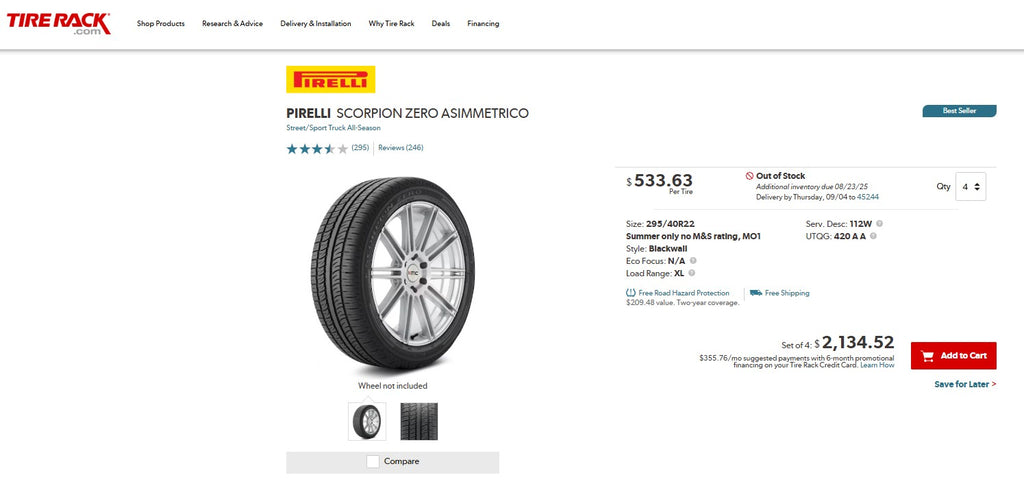Open the Research & Advice menu
The image size is (1024, 486).
tap(232, 23)
